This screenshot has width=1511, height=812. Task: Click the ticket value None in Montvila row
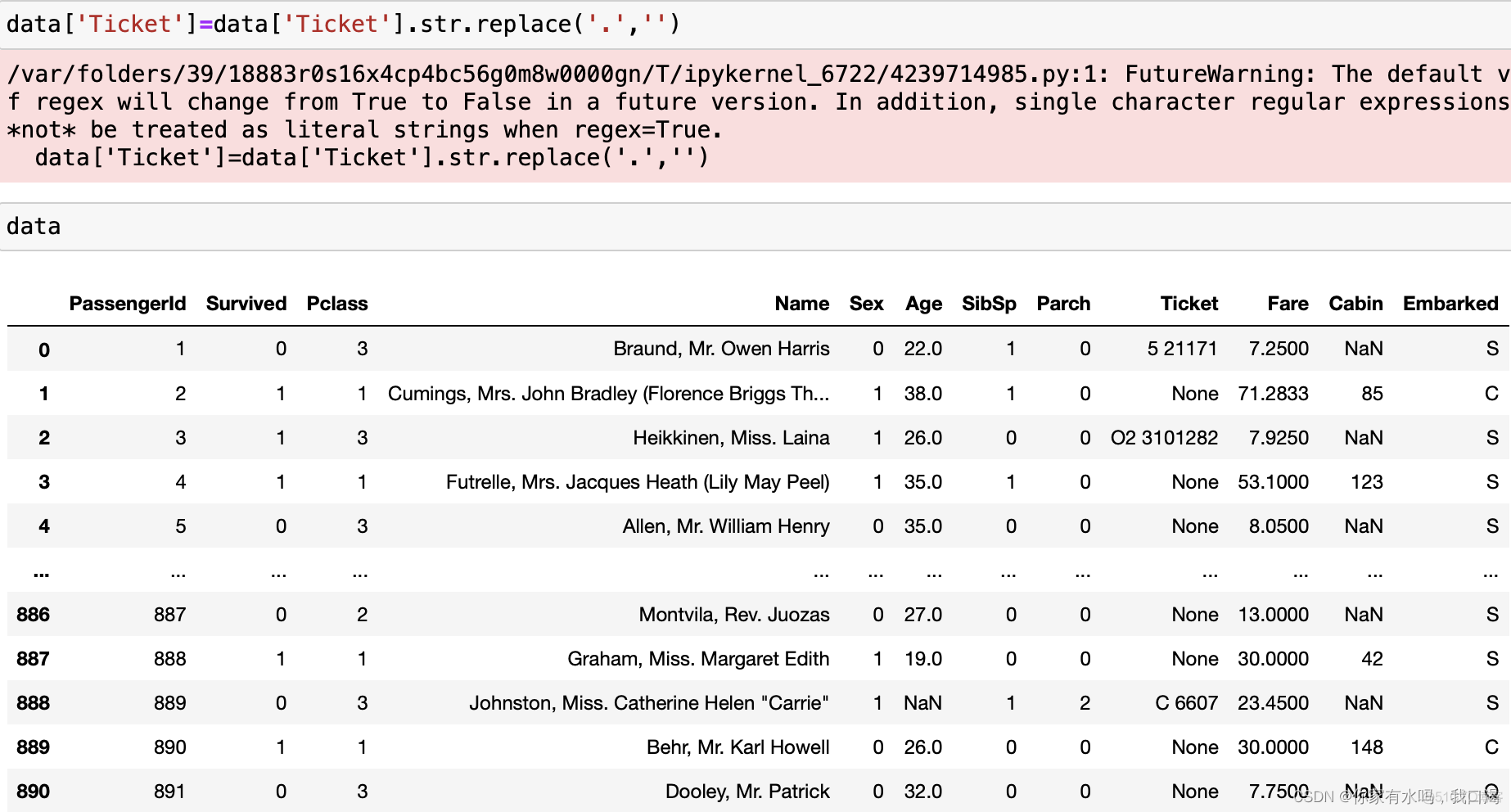tap(1195, 615)
